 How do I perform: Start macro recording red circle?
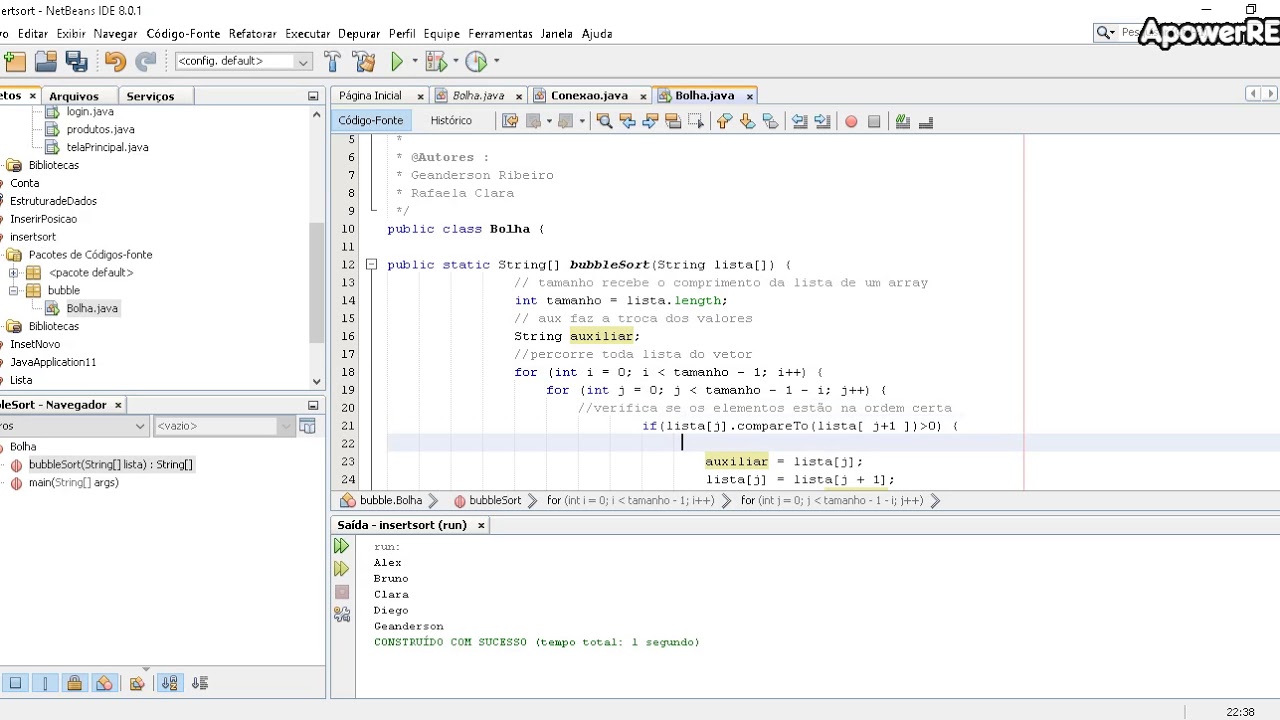pos(851,121)
